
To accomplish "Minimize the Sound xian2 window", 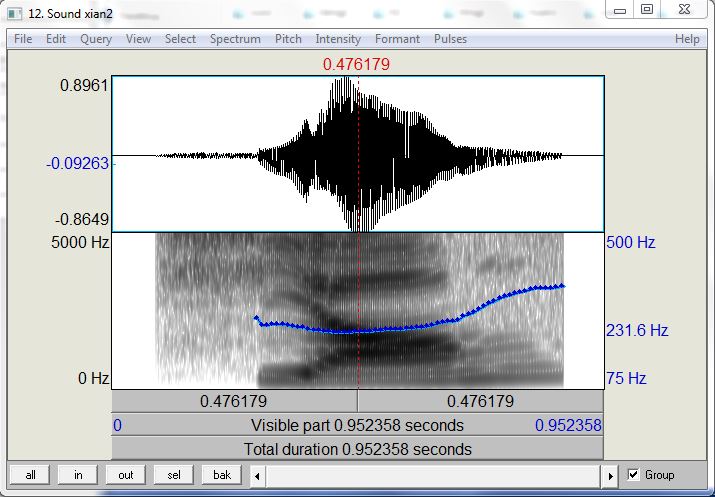I will coord(620,10).
